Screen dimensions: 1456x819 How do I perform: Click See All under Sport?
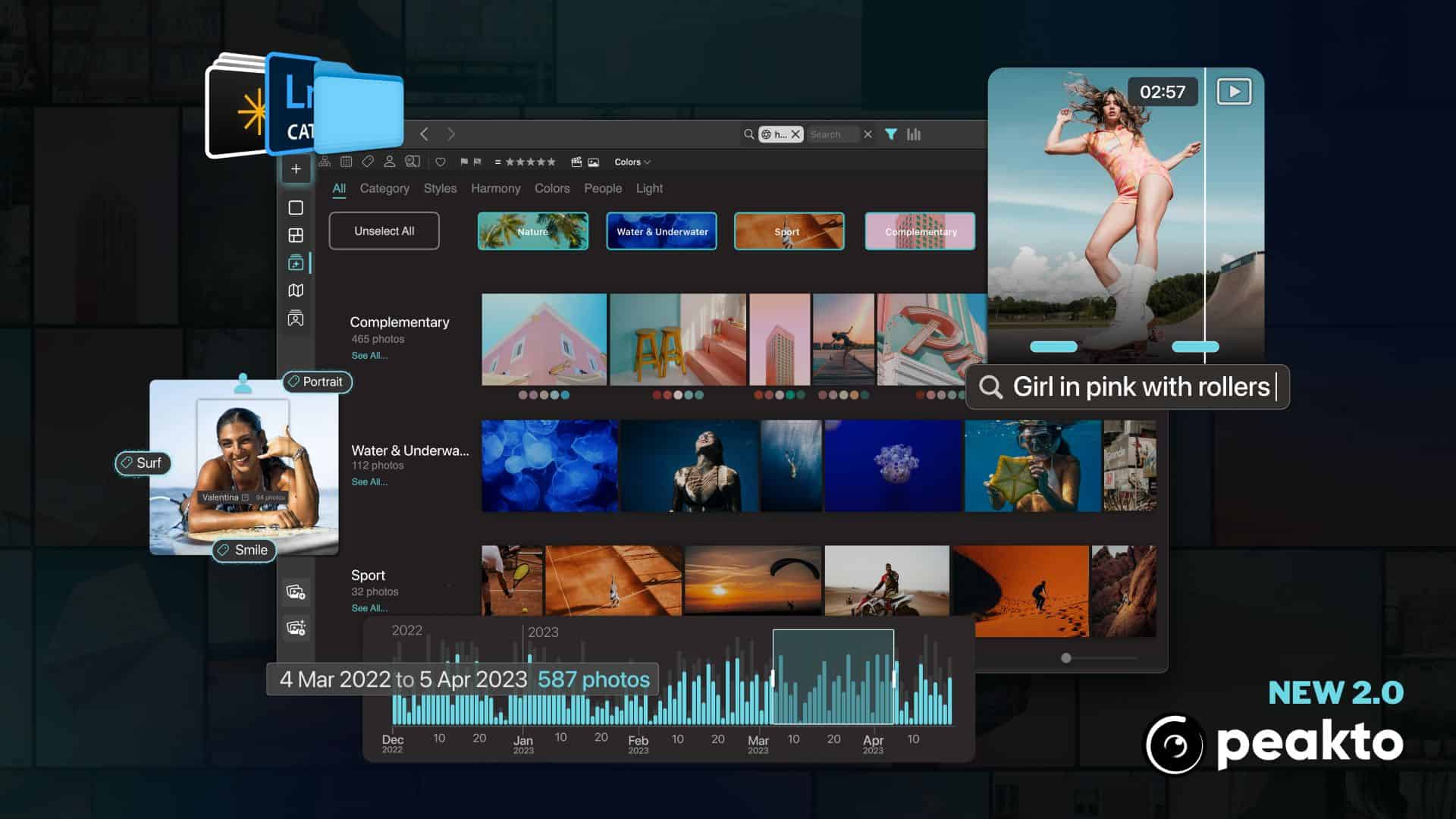369,608
